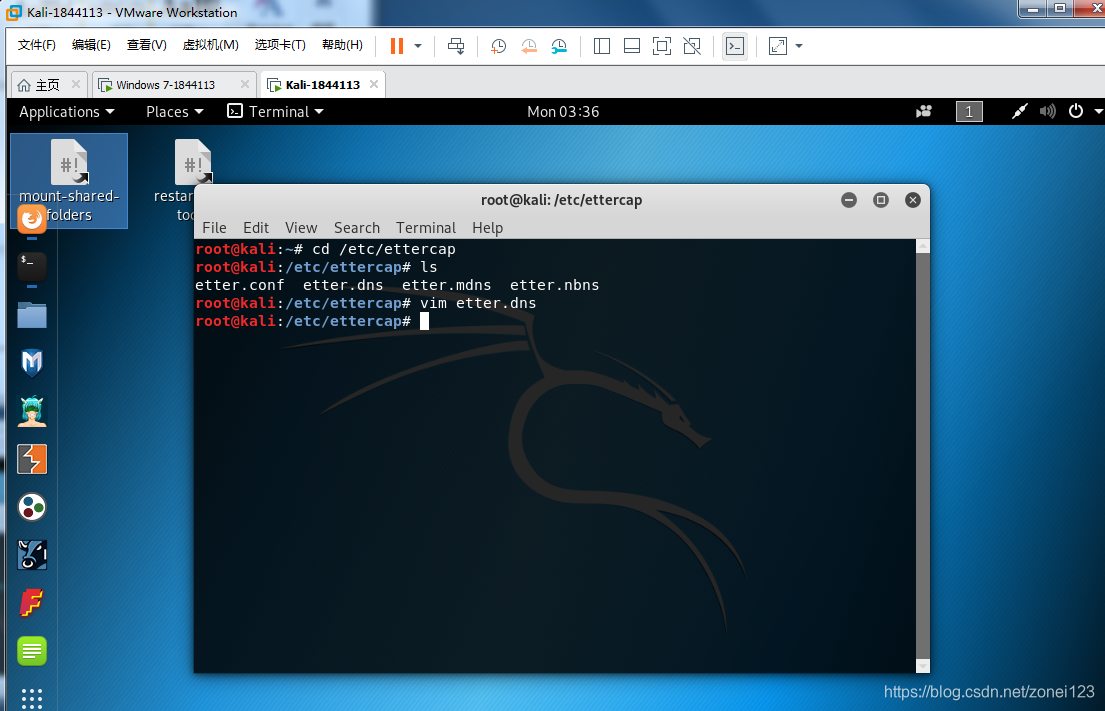This screenshot has height=711, width=1105.
Task: Click the Mon 03:36 clock
Action: coord(563,111)
